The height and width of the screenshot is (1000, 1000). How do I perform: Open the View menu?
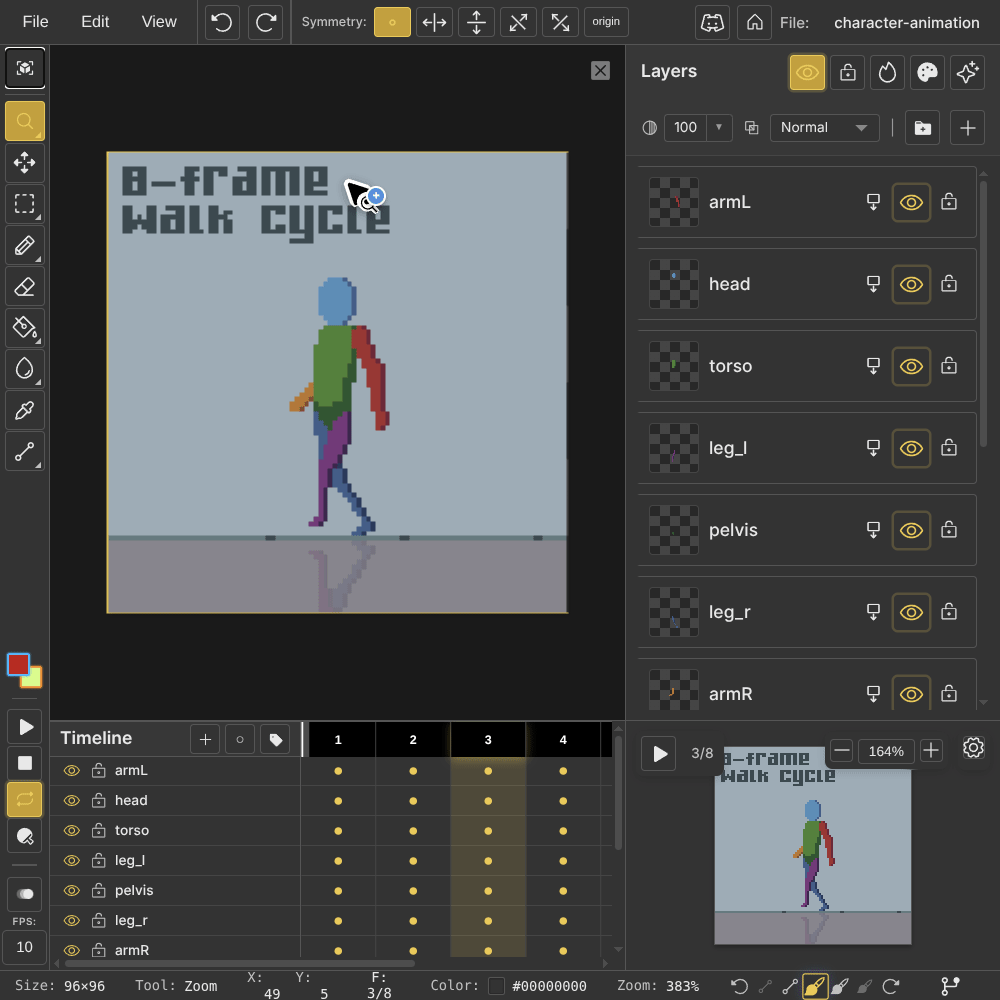pos(159,22)
